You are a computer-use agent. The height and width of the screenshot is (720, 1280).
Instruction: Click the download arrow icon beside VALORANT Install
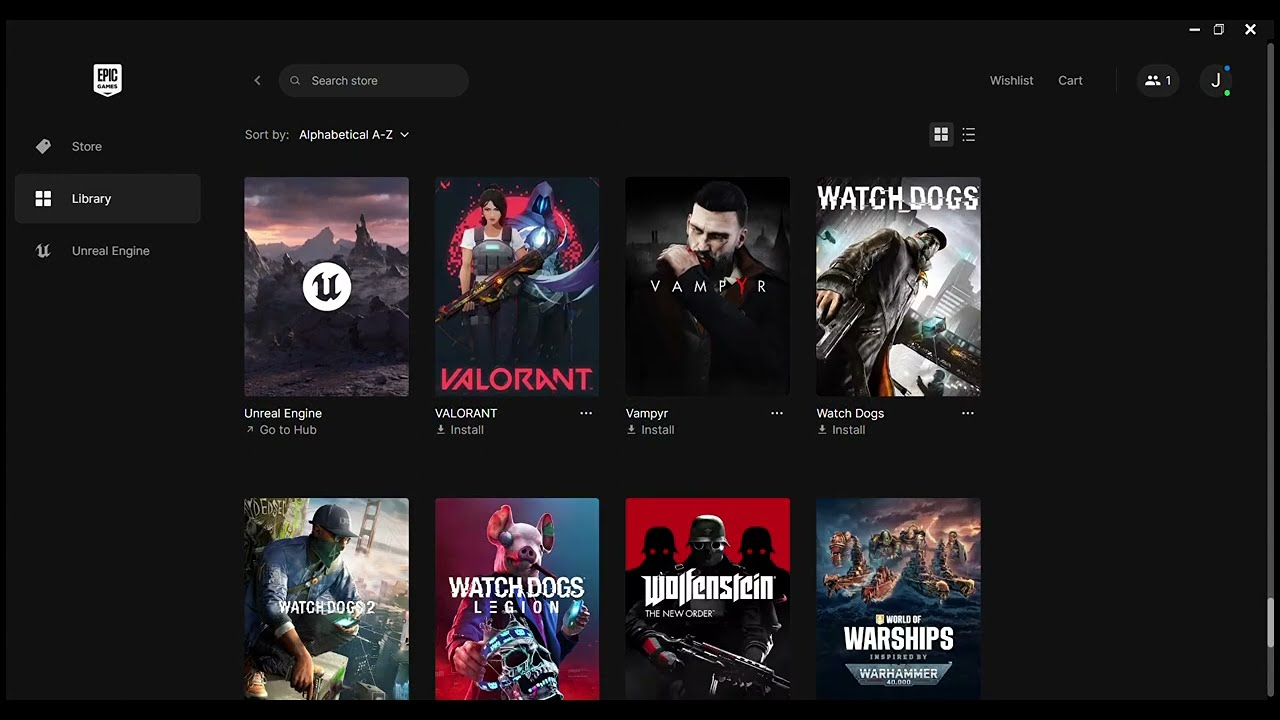440,430
